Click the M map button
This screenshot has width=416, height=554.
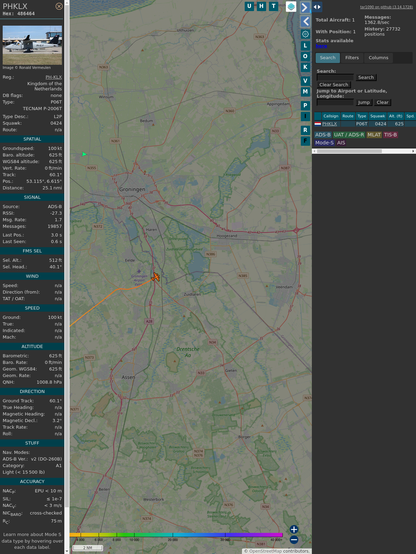tap(305, 92)
